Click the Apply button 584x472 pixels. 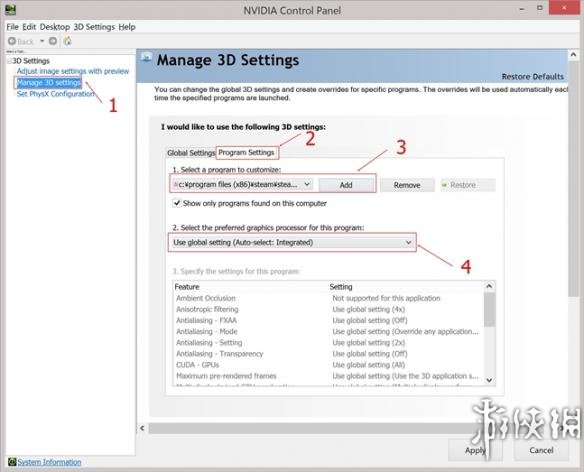tap(475, 450)
